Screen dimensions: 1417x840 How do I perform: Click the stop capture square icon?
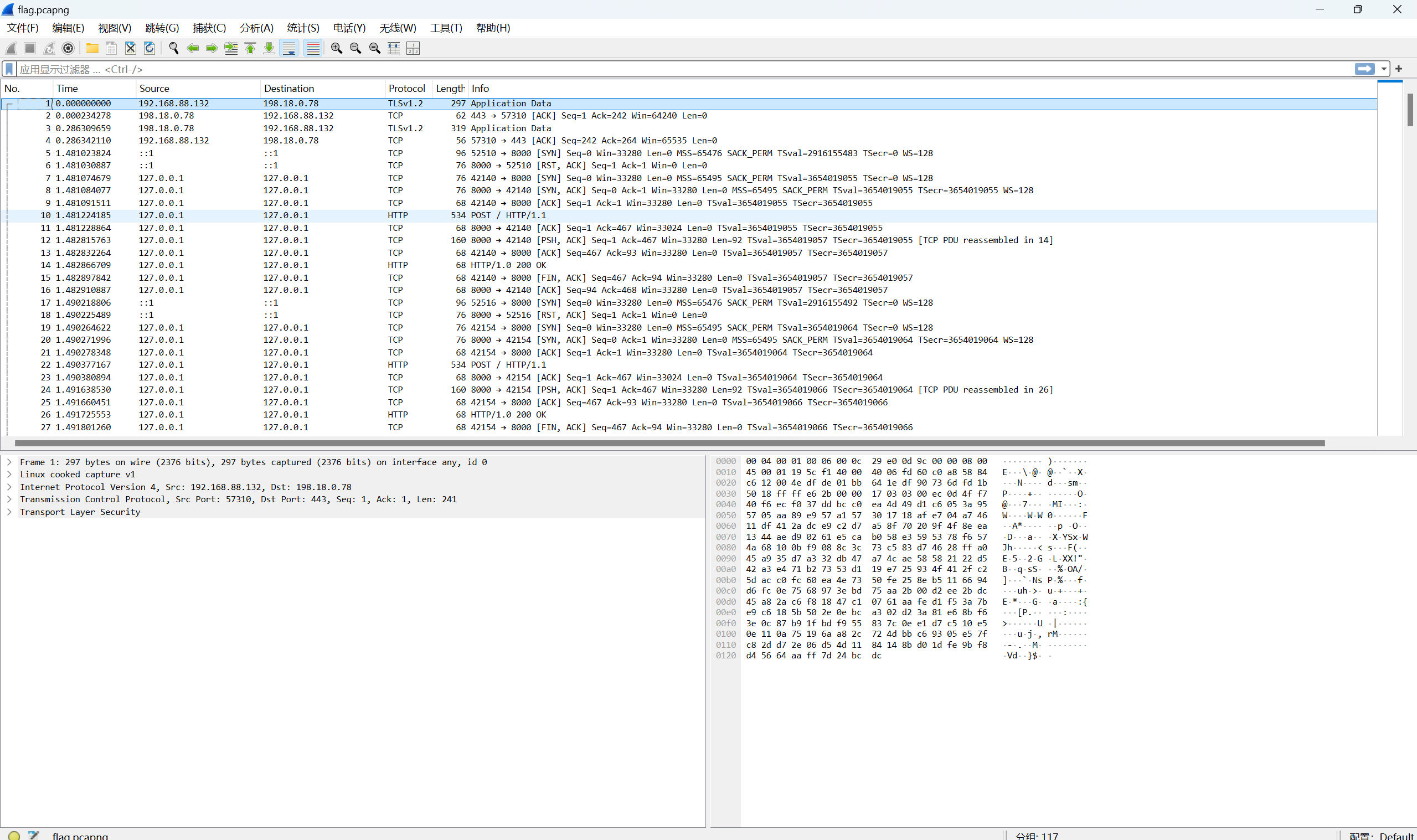click(x=30, y=48)
